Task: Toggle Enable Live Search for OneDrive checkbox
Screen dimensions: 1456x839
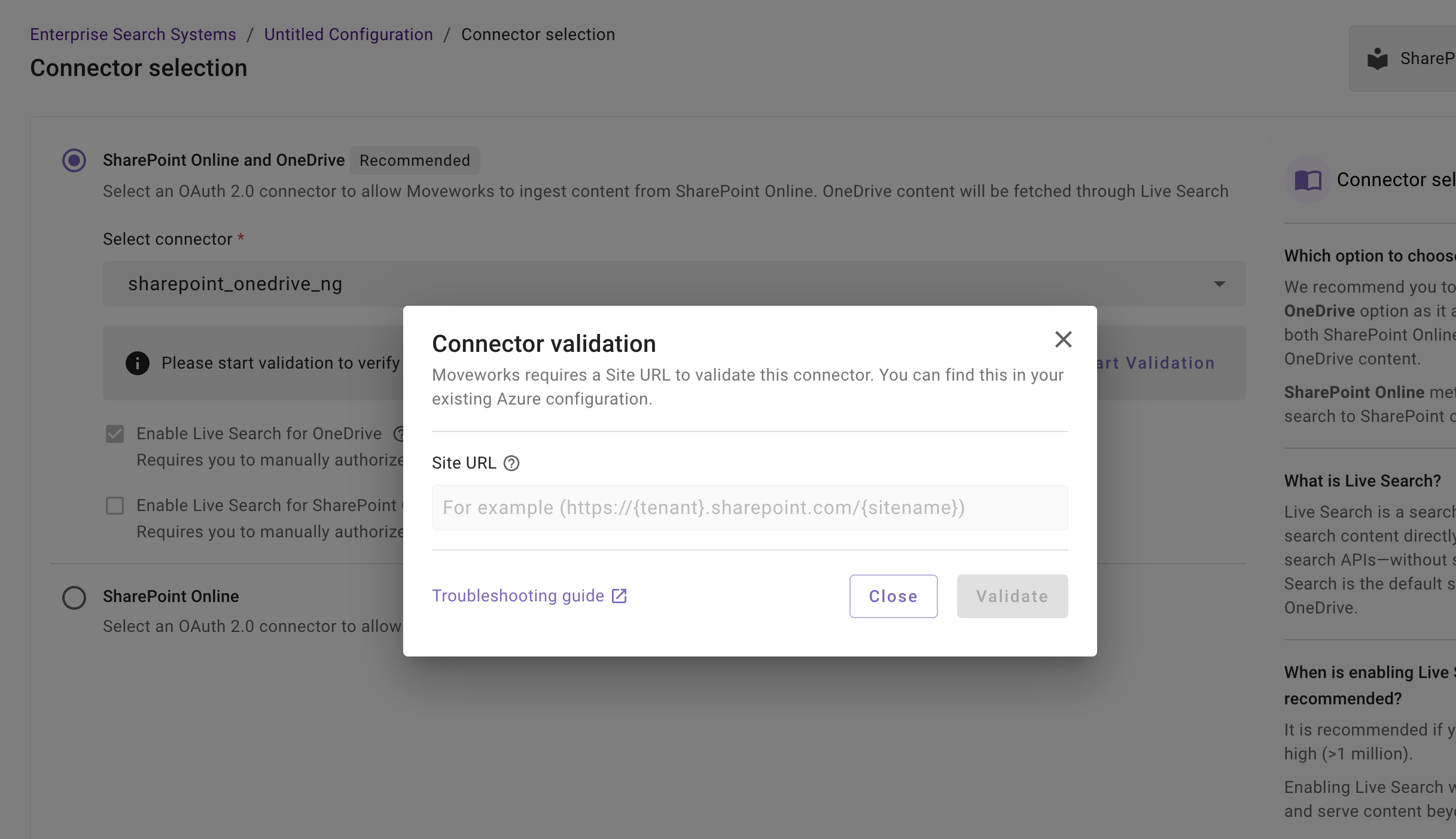Action: (x=115, y=434)
